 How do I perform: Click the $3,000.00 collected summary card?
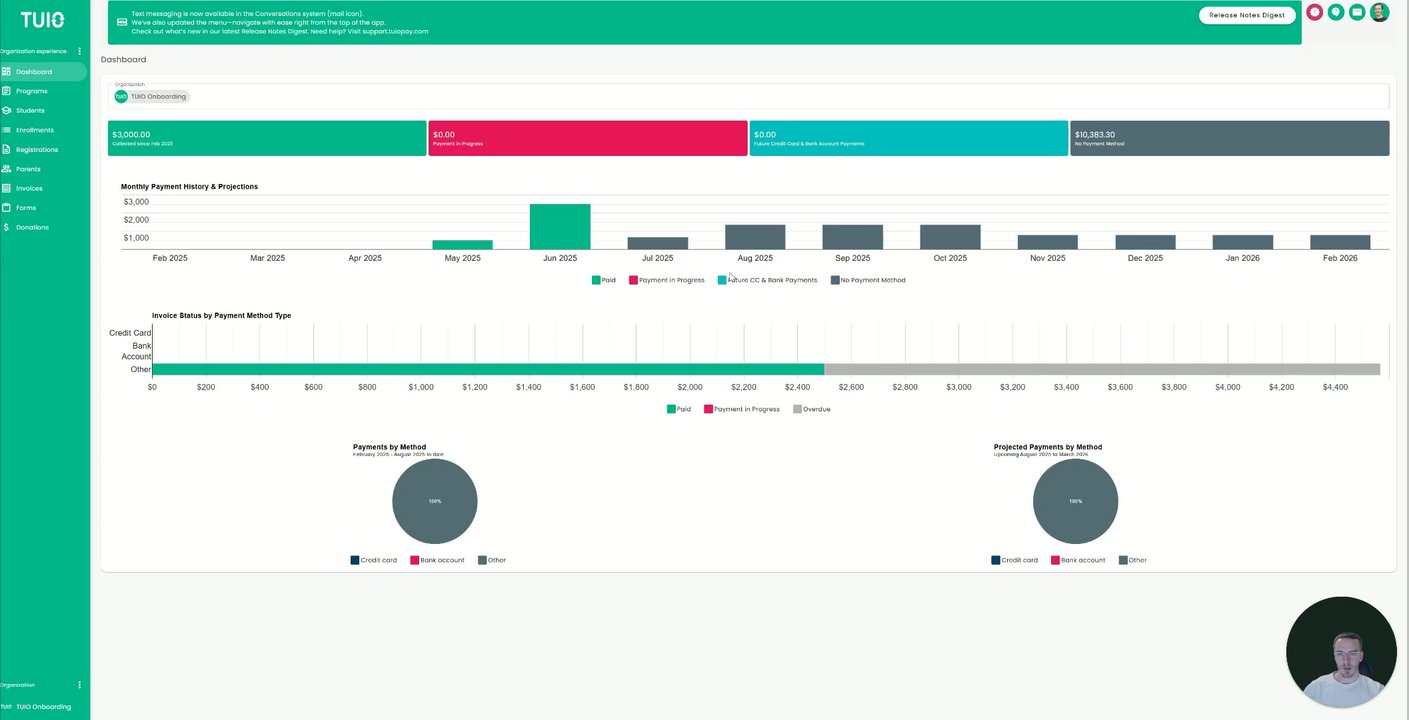(x=267, y=138)
